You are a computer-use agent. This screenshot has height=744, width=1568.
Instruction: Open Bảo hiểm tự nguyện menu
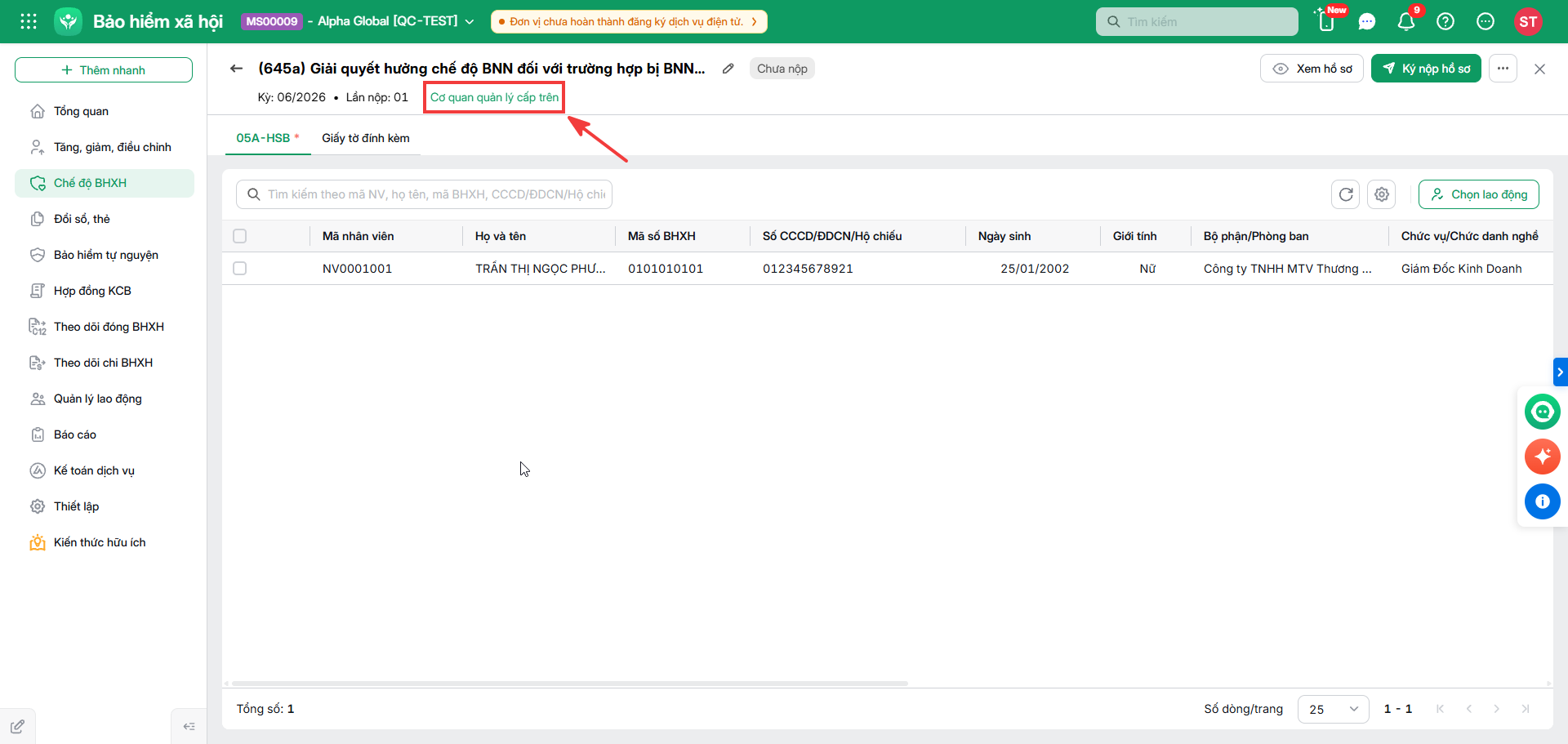(105, 255)
